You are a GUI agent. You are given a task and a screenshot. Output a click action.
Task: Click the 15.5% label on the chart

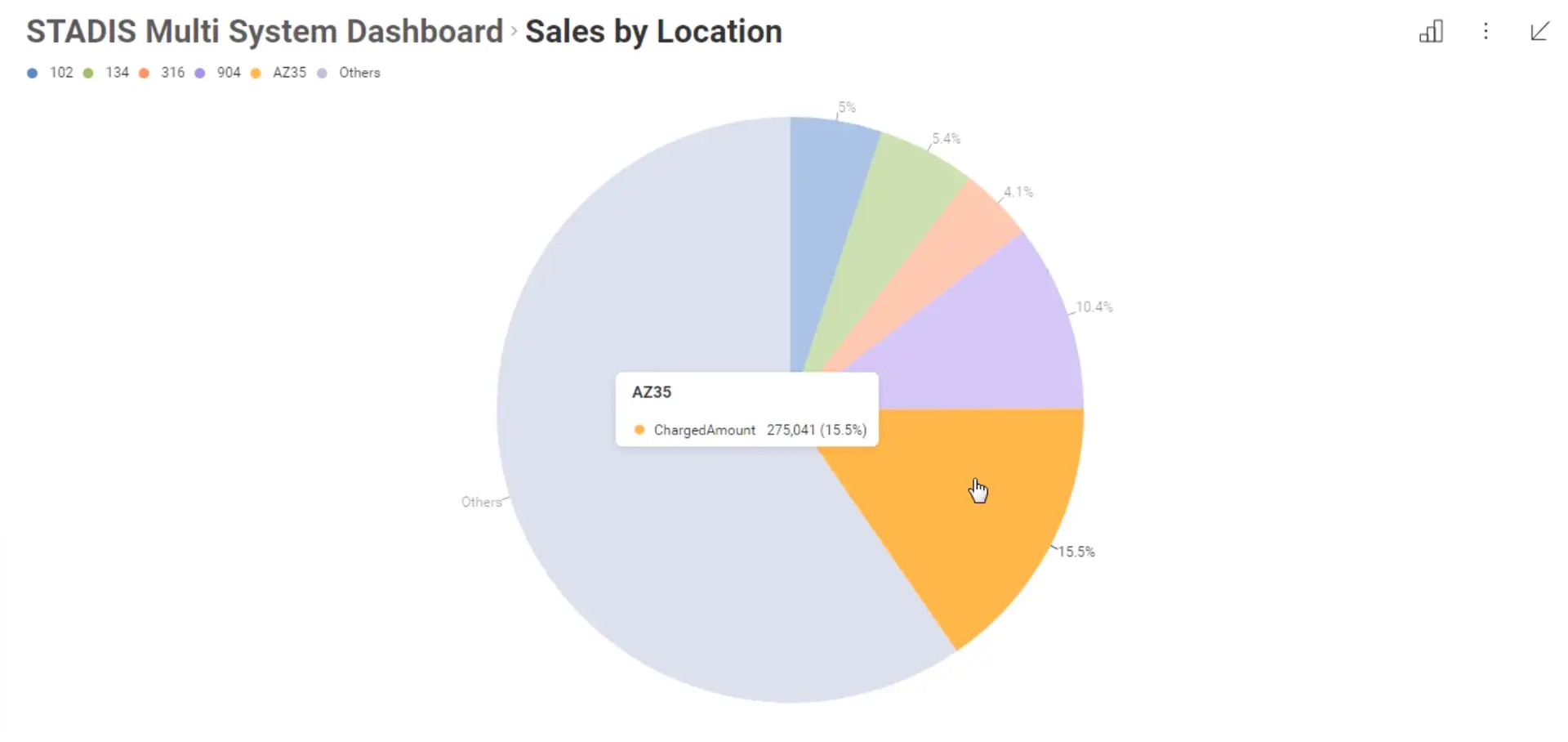tap(1076, 551)
